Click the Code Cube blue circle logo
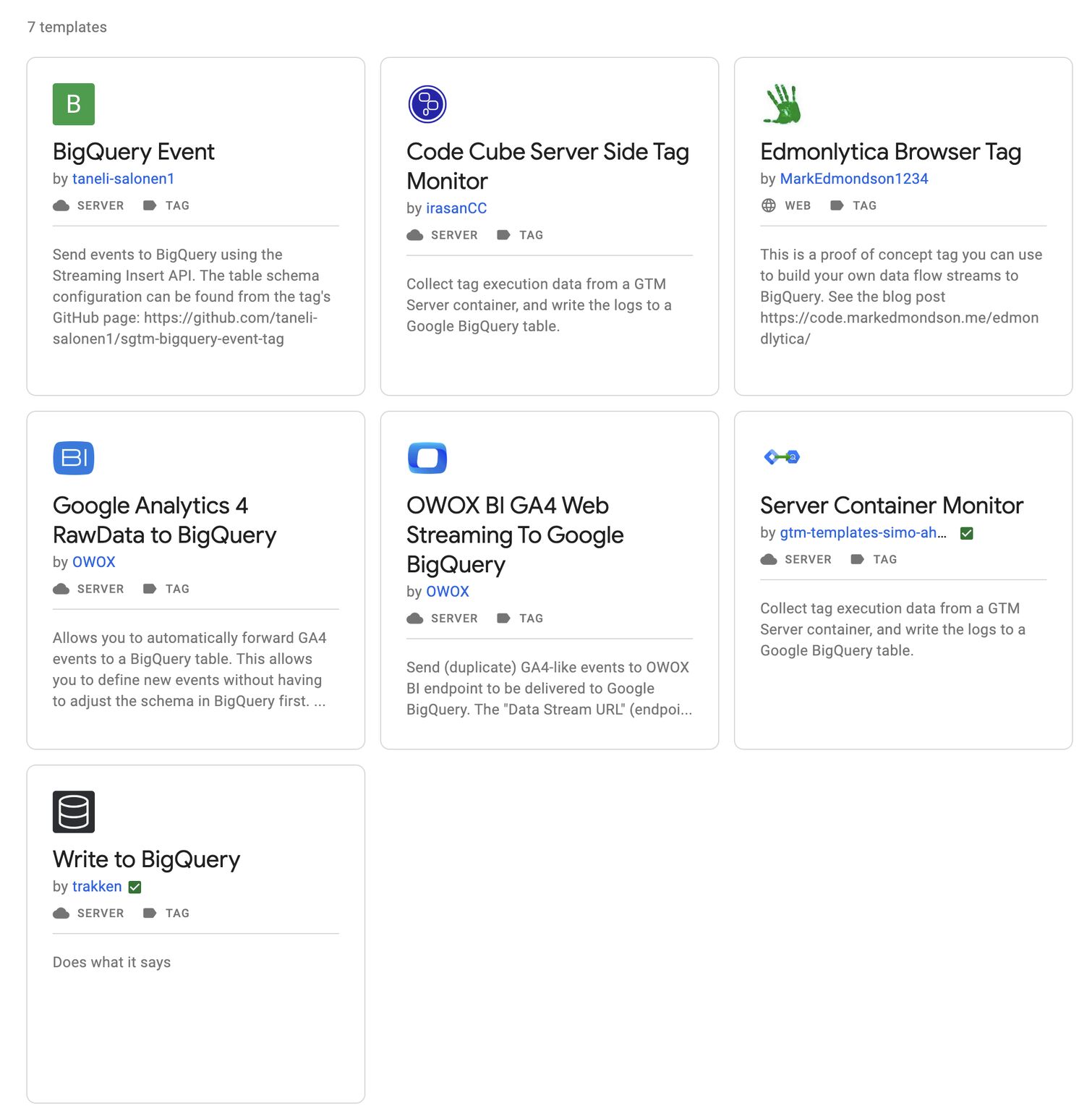This screenshot has width=1092, height=1111. 427,104
